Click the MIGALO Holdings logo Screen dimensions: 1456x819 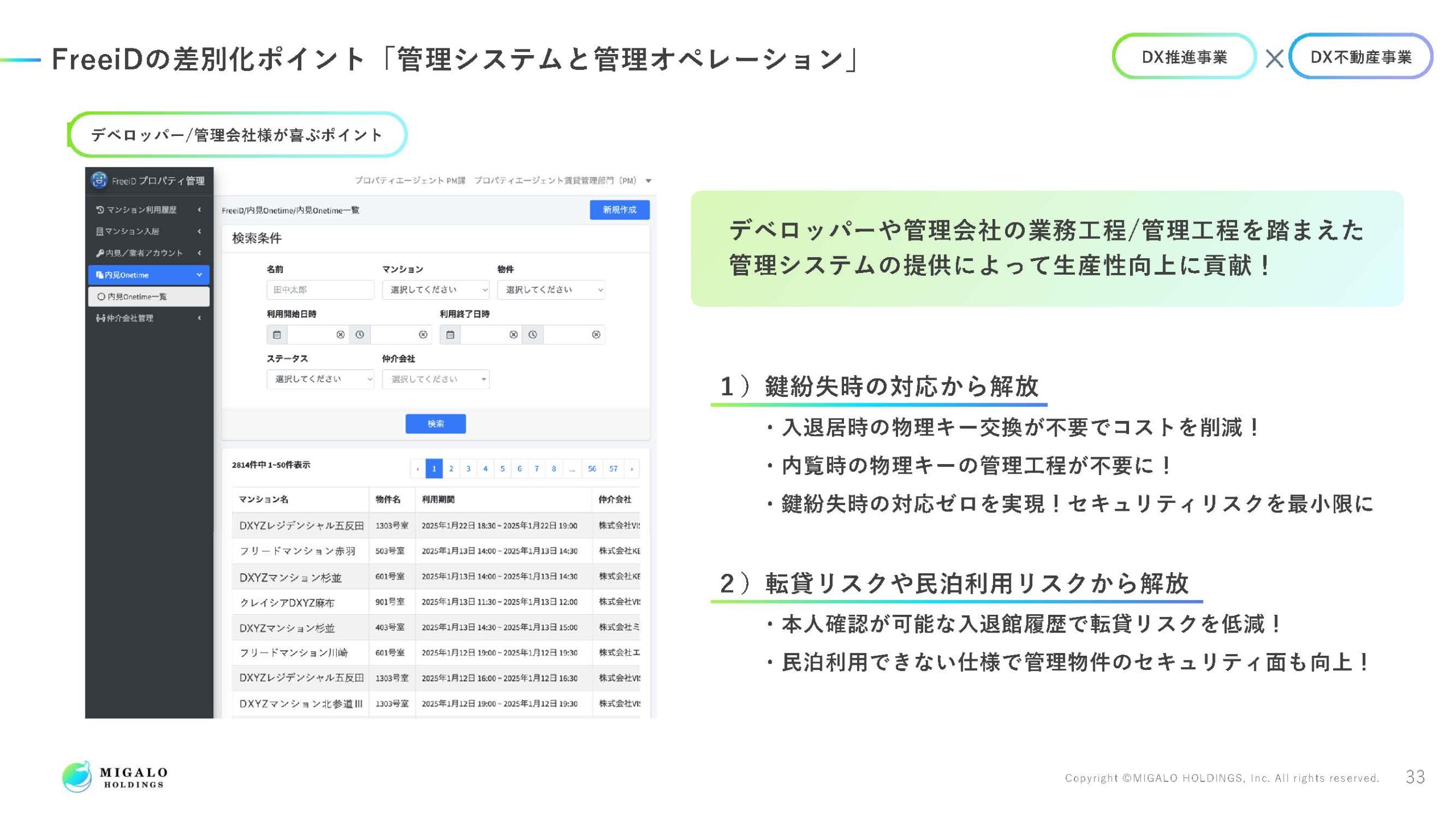pyautogui.click(x=115, y=776)
